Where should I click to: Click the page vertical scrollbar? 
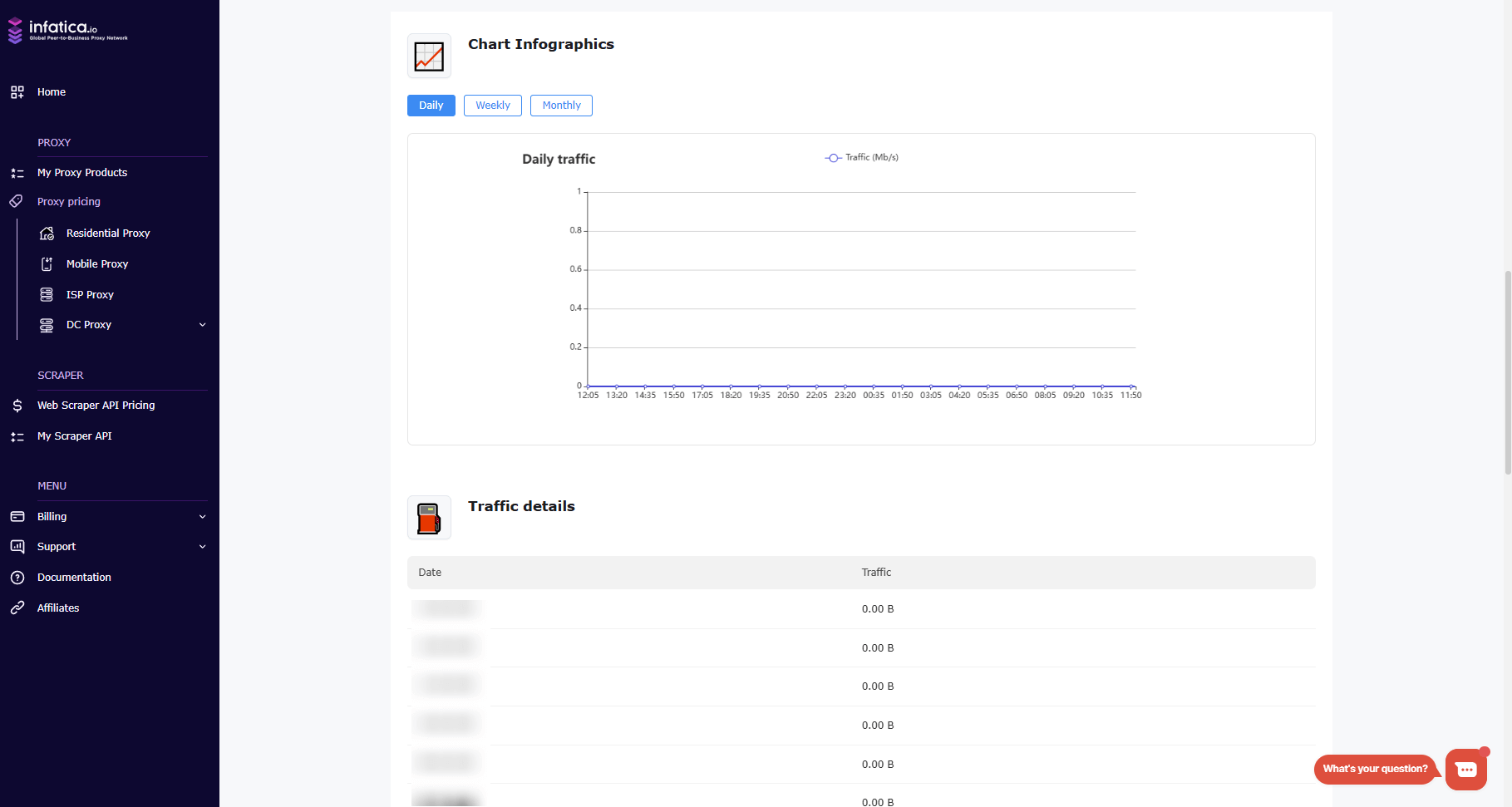(1507, 372)
